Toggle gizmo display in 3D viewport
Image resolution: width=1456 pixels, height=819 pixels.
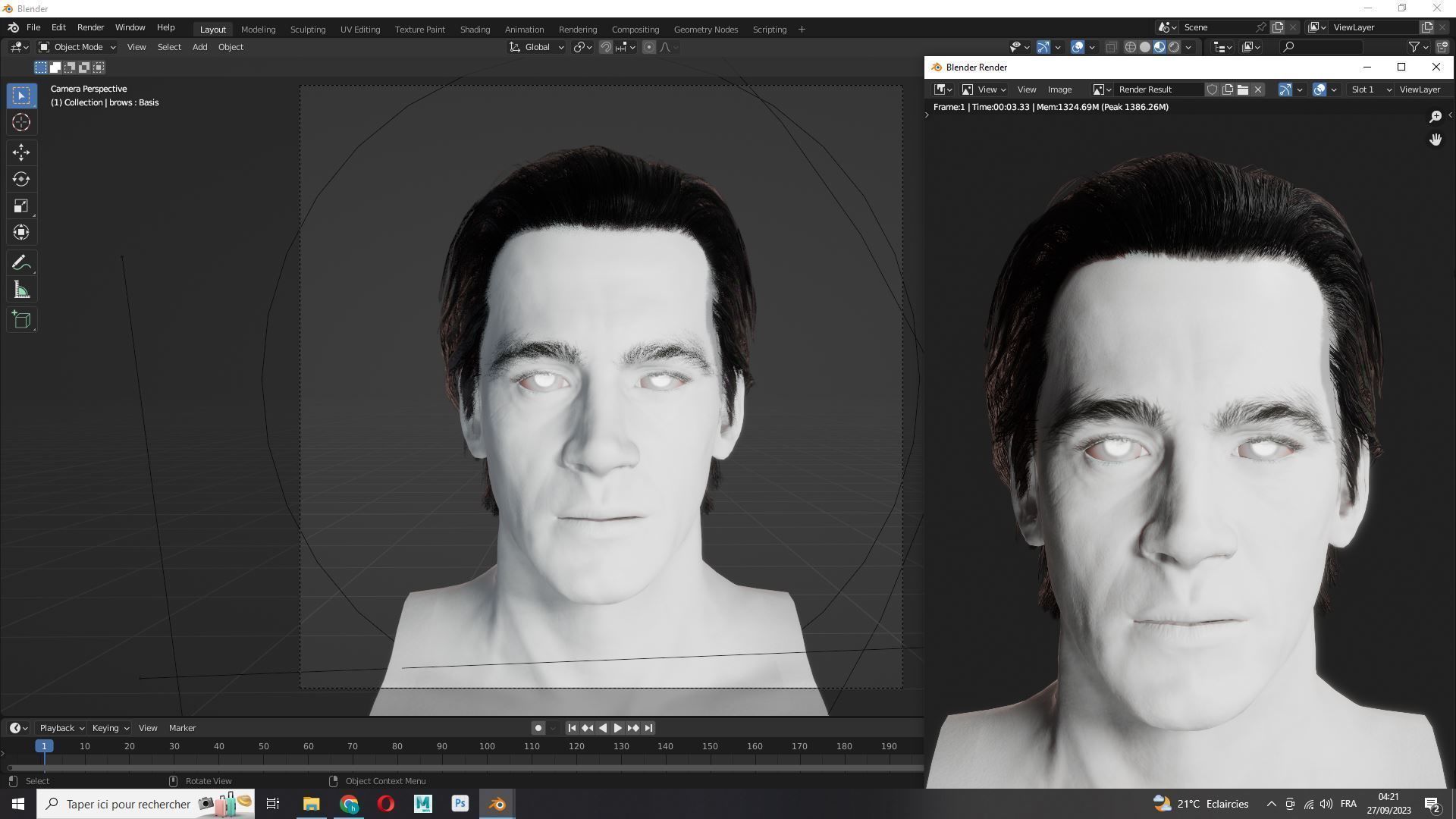1043,47
